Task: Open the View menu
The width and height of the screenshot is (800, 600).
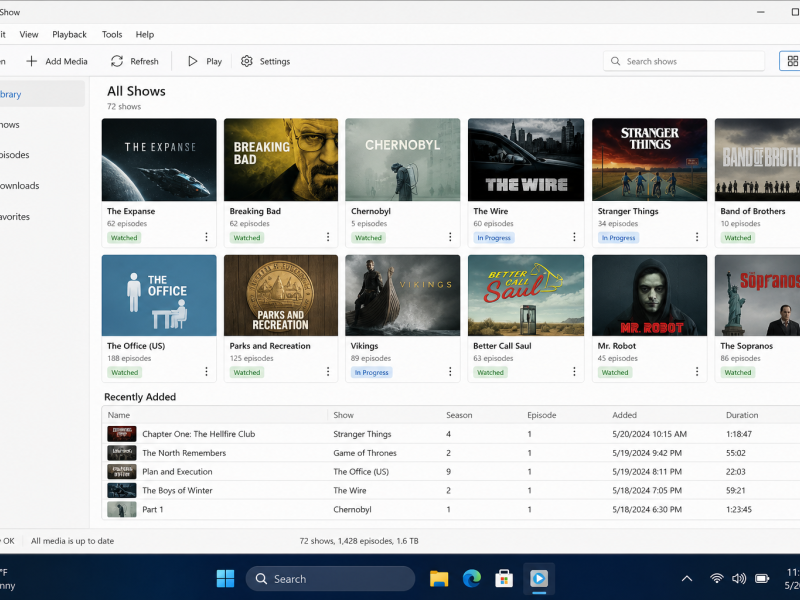Action: pyautogui.click(x=29, y=34)
